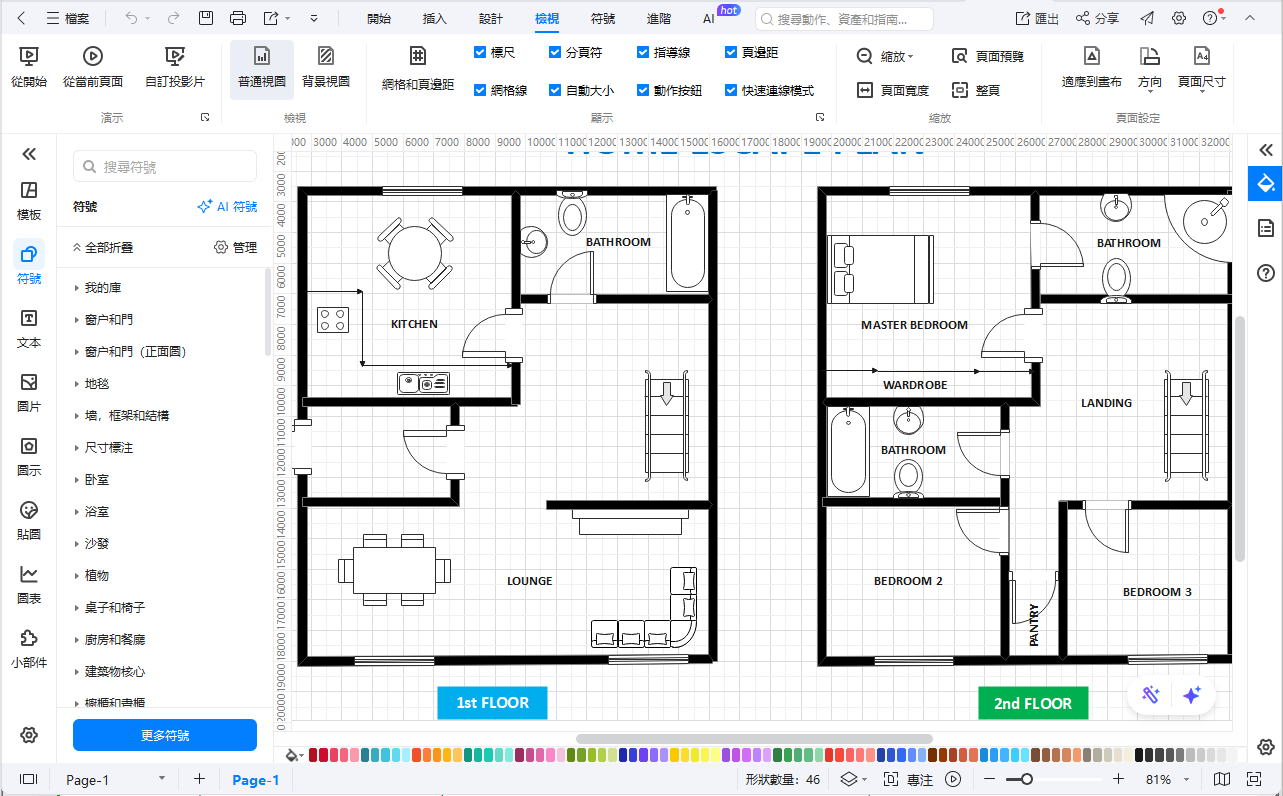The width and height of the screenshot is (1283, 796).
Task: Uncheck the 標尺 ruler checkbox
Action: 481,52
